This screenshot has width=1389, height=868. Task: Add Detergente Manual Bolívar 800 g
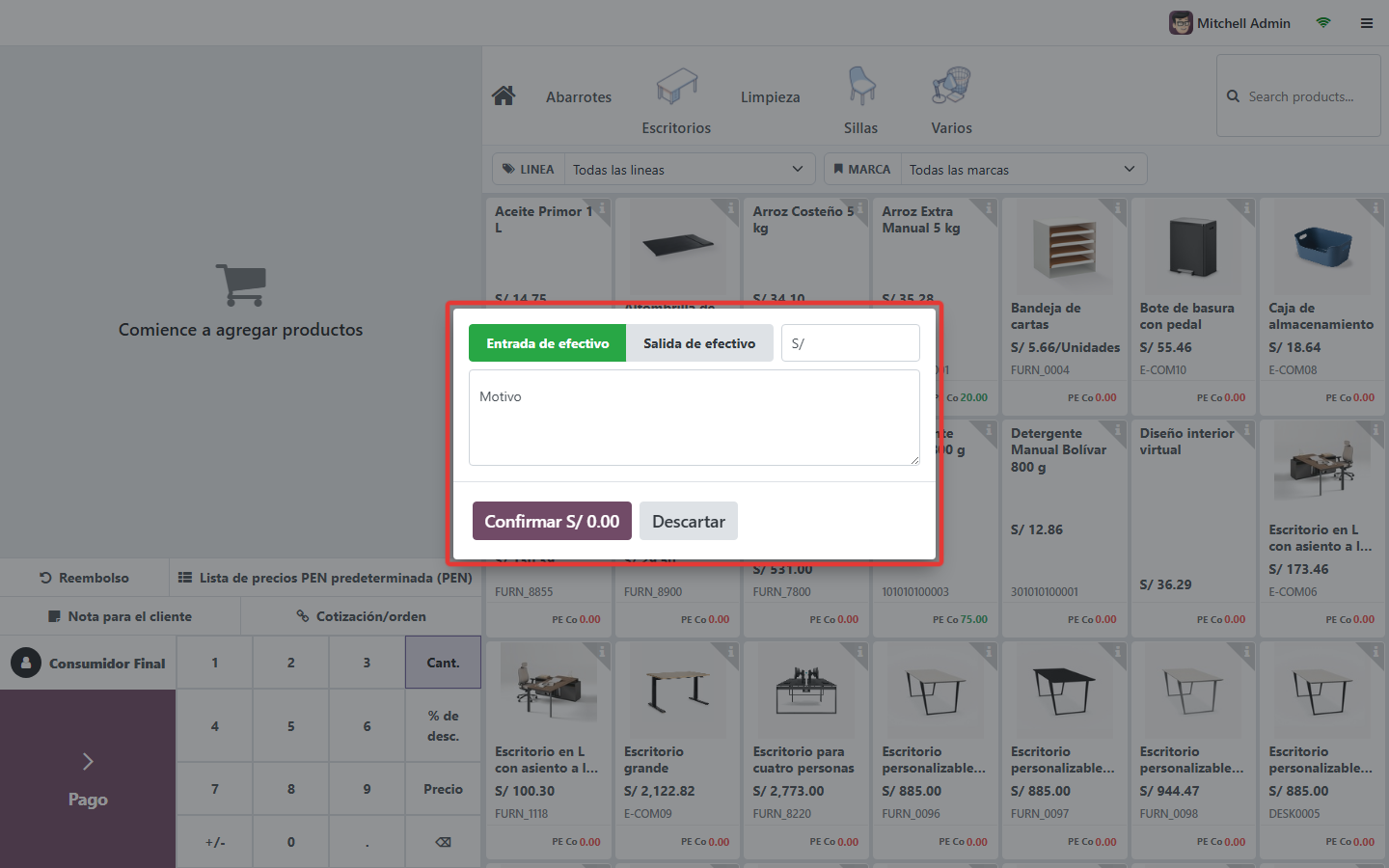pyautogui.click(x=1064, y=529)
